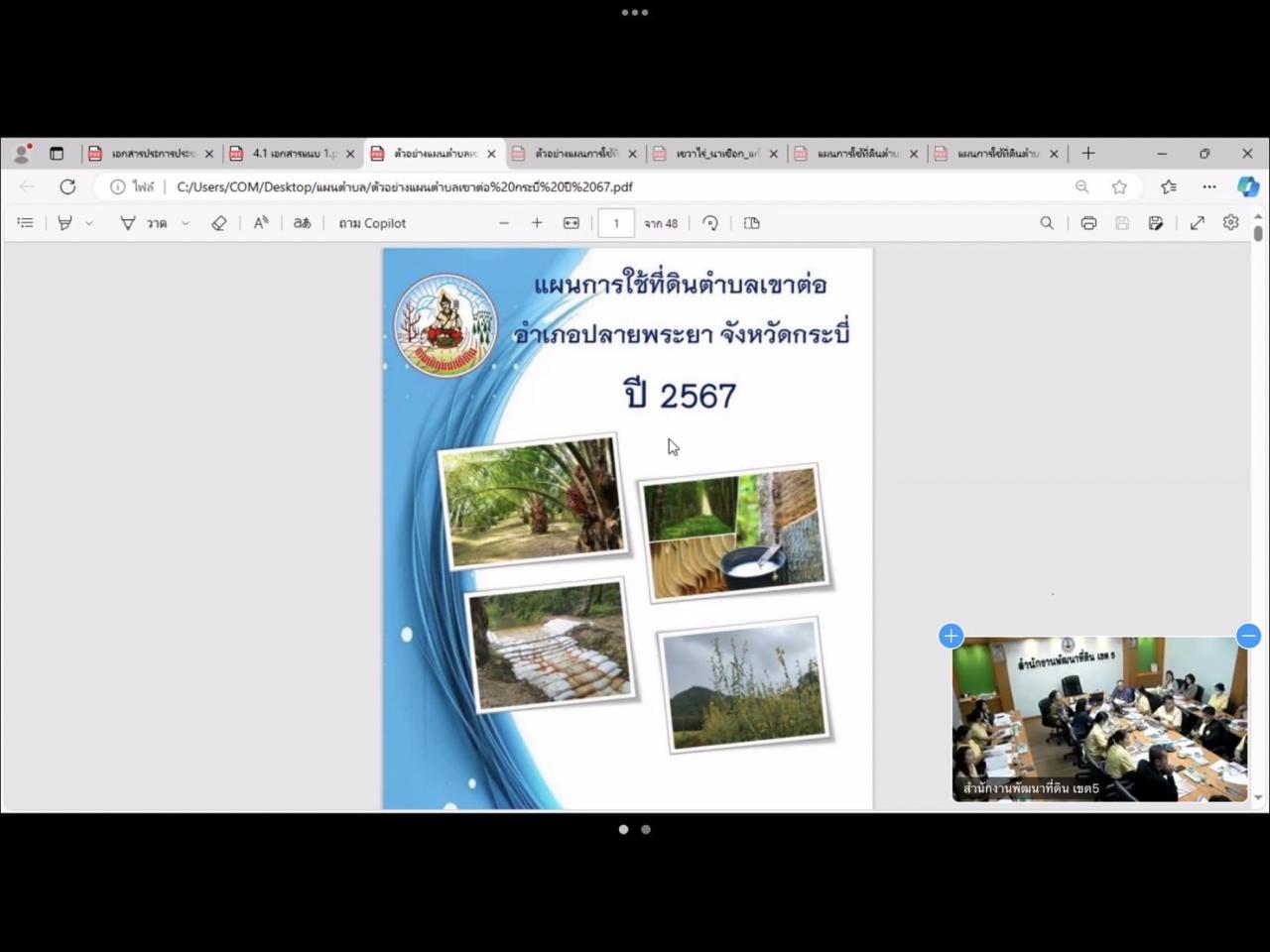Click the back navigation arrow
This screenshot has height=952, width=1270.
click(x=27, y=186)
